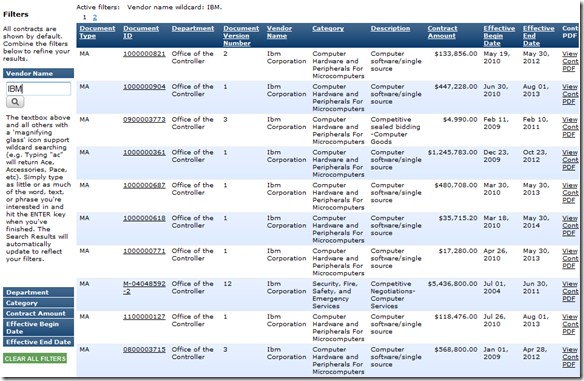Click the version number 12 cell
This screenshot has width=584, height=381.
227,284
